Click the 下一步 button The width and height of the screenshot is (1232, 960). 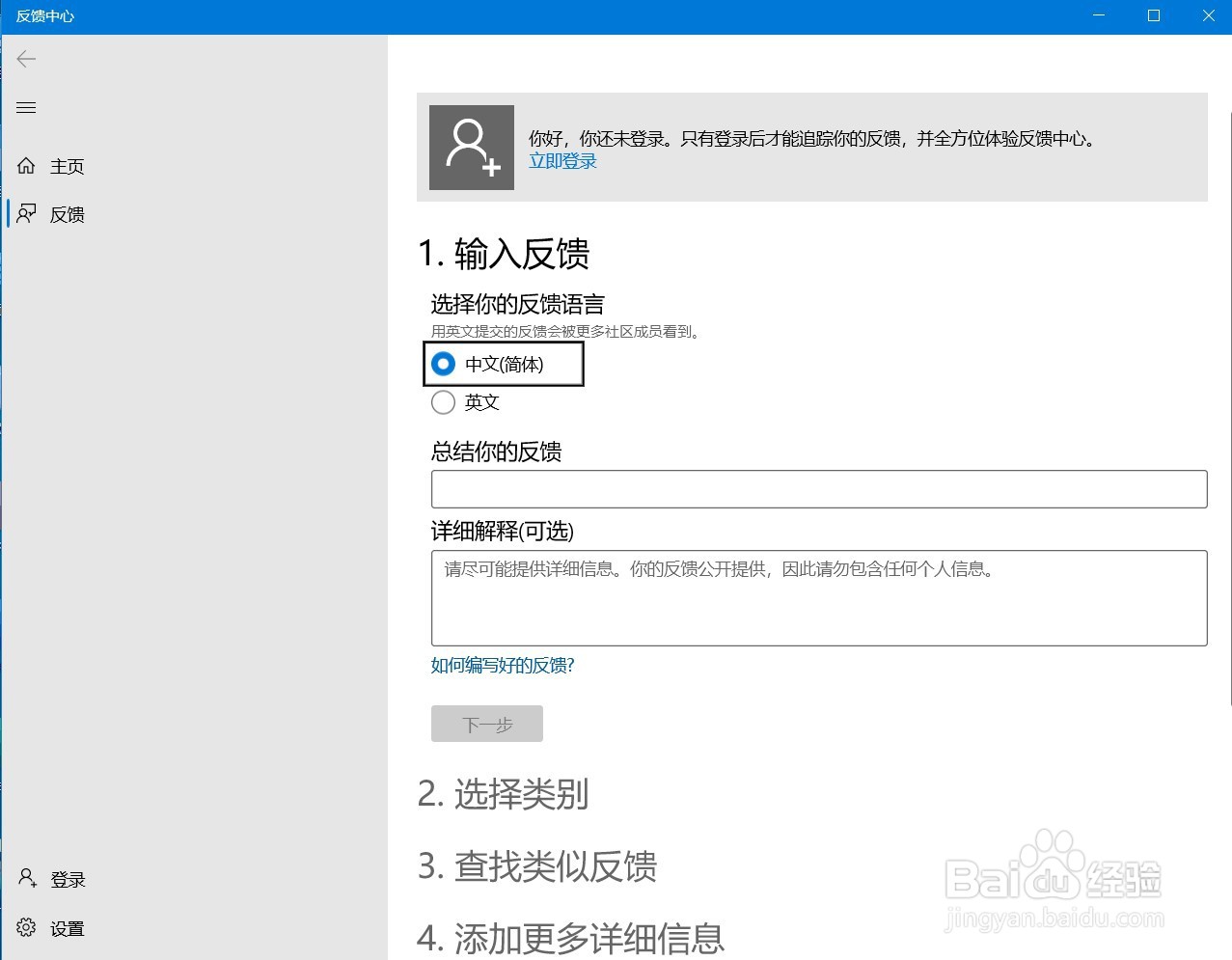click(486, 724)
